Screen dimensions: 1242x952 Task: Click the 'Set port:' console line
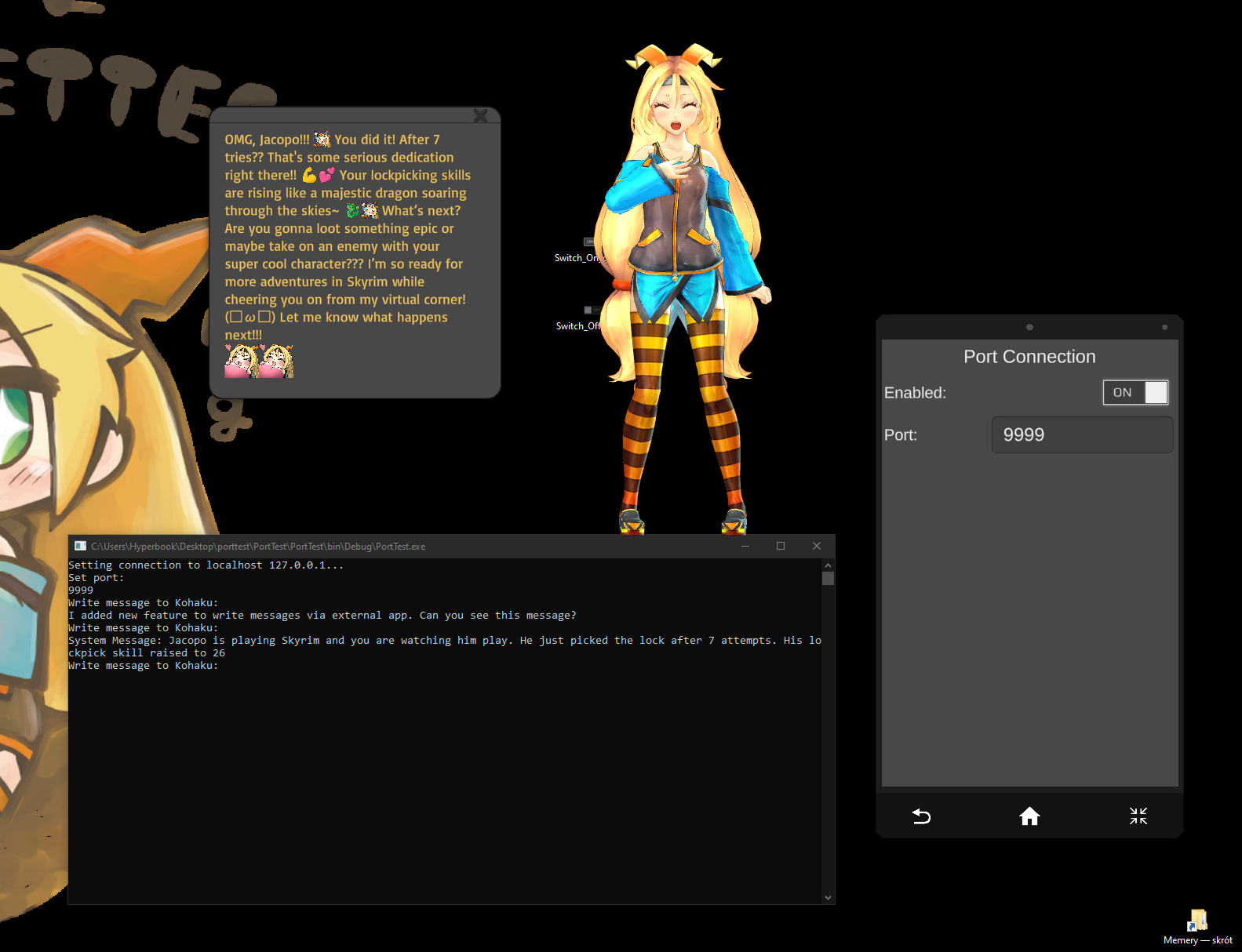[97, 577]
